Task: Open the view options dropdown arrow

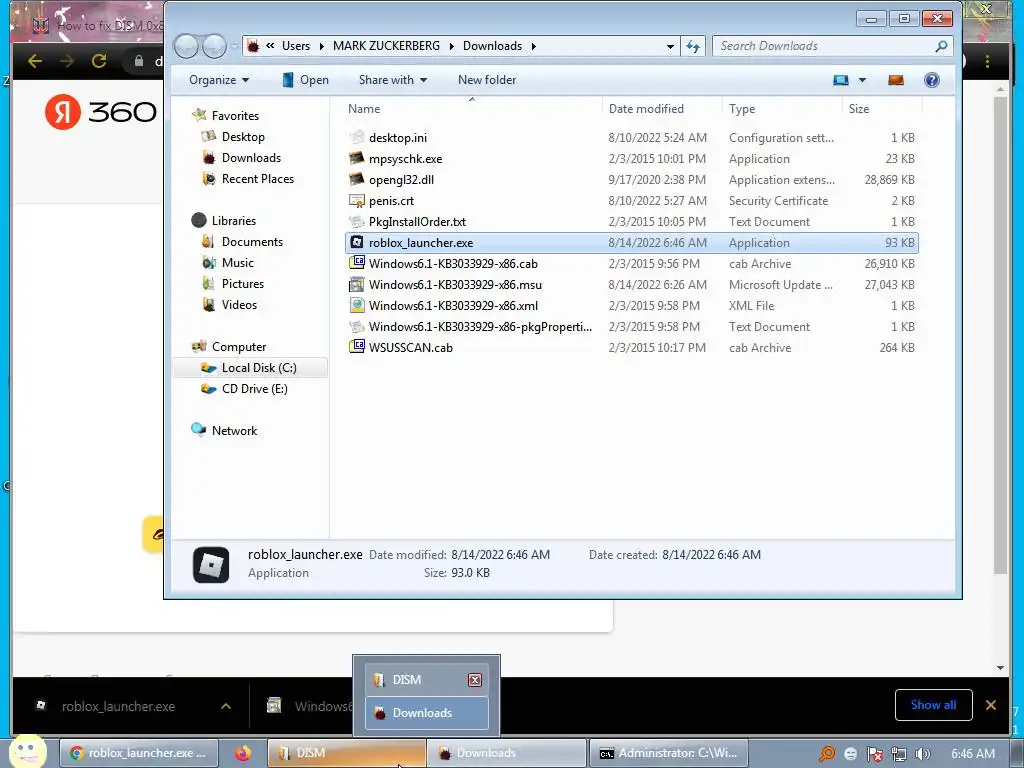Action: [x=862, y=80]
